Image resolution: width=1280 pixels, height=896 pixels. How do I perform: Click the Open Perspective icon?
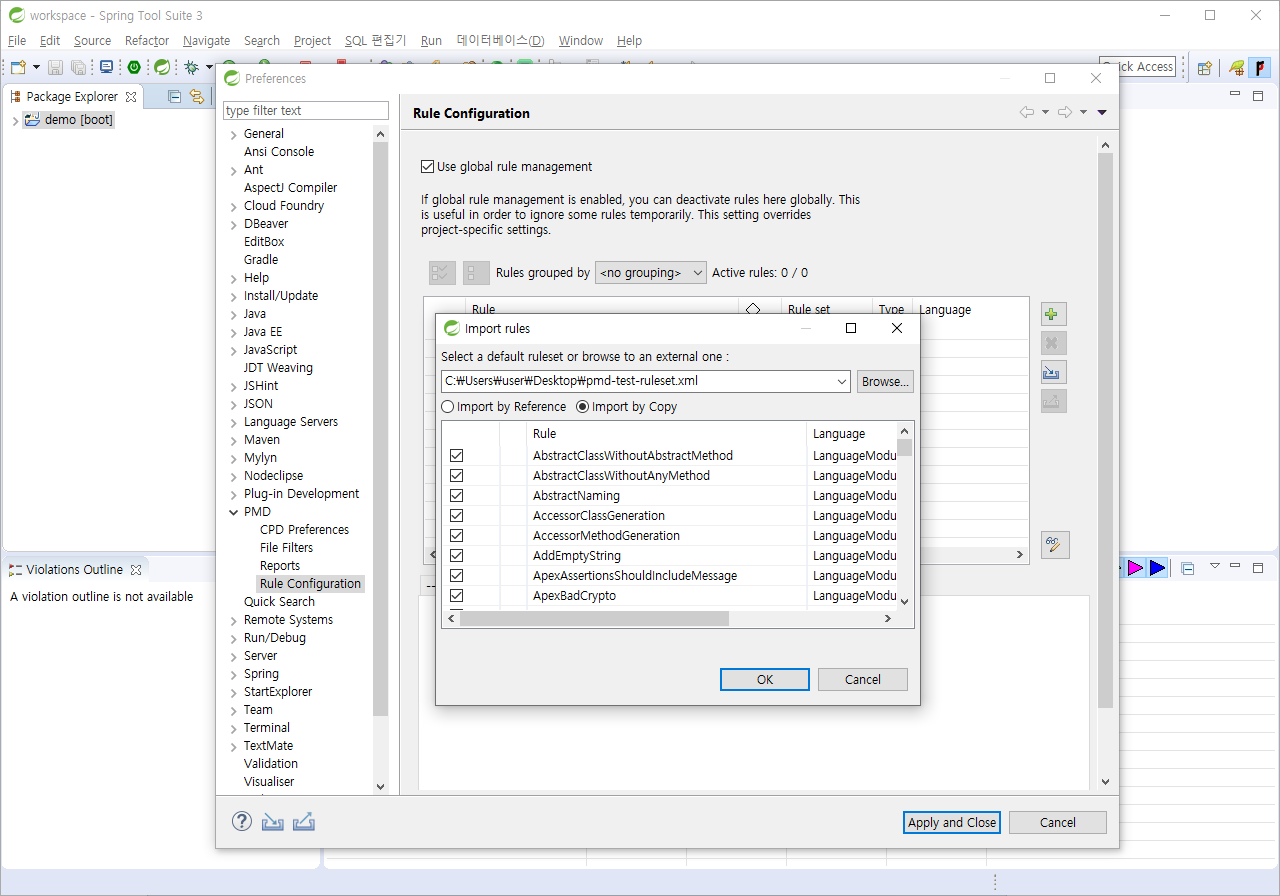pos(1205,68)
